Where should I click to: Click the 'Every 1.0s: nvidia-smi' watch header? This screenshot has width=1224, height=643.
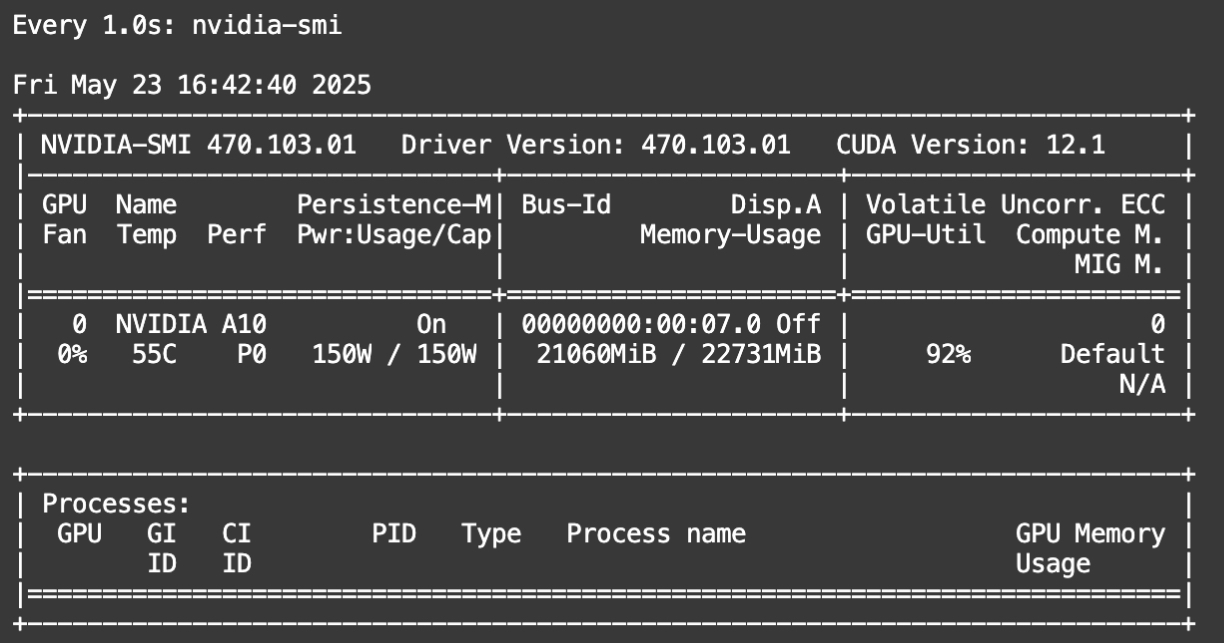[x=177, y=25]
